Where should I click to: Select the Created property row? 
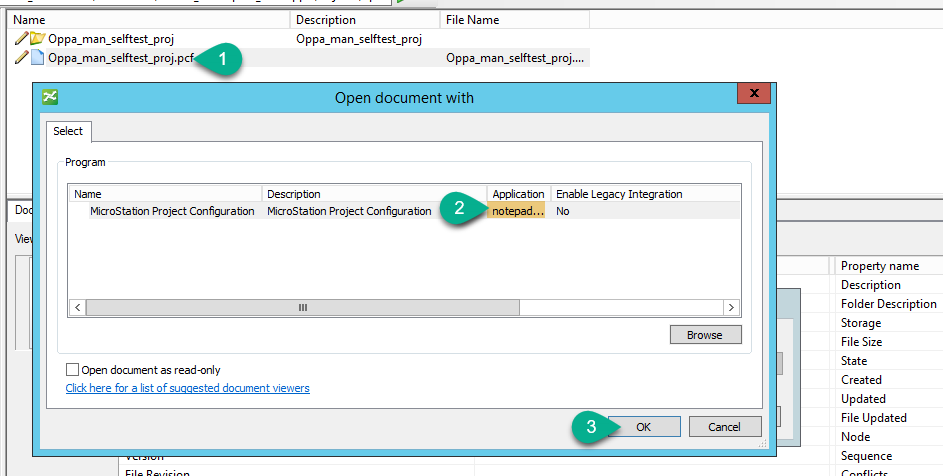[889, 380]
